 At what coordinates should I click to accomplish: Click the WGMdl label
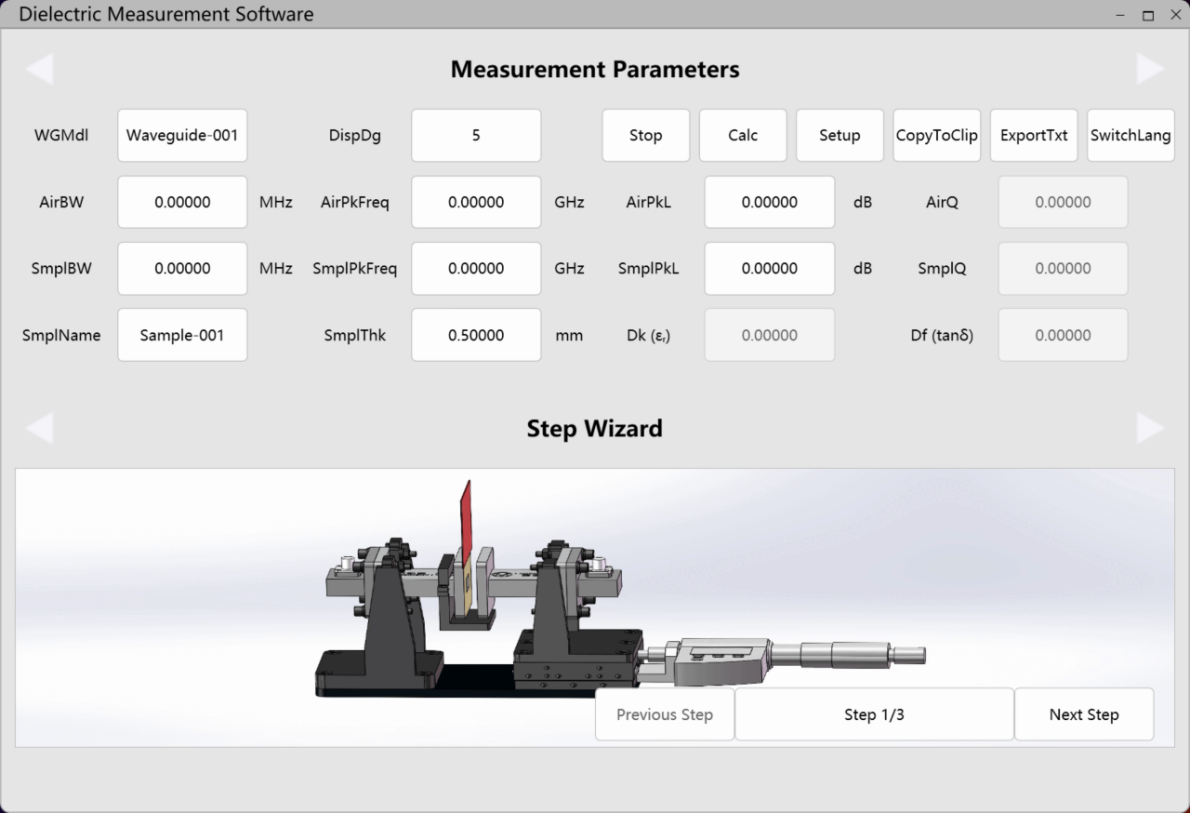61,135
